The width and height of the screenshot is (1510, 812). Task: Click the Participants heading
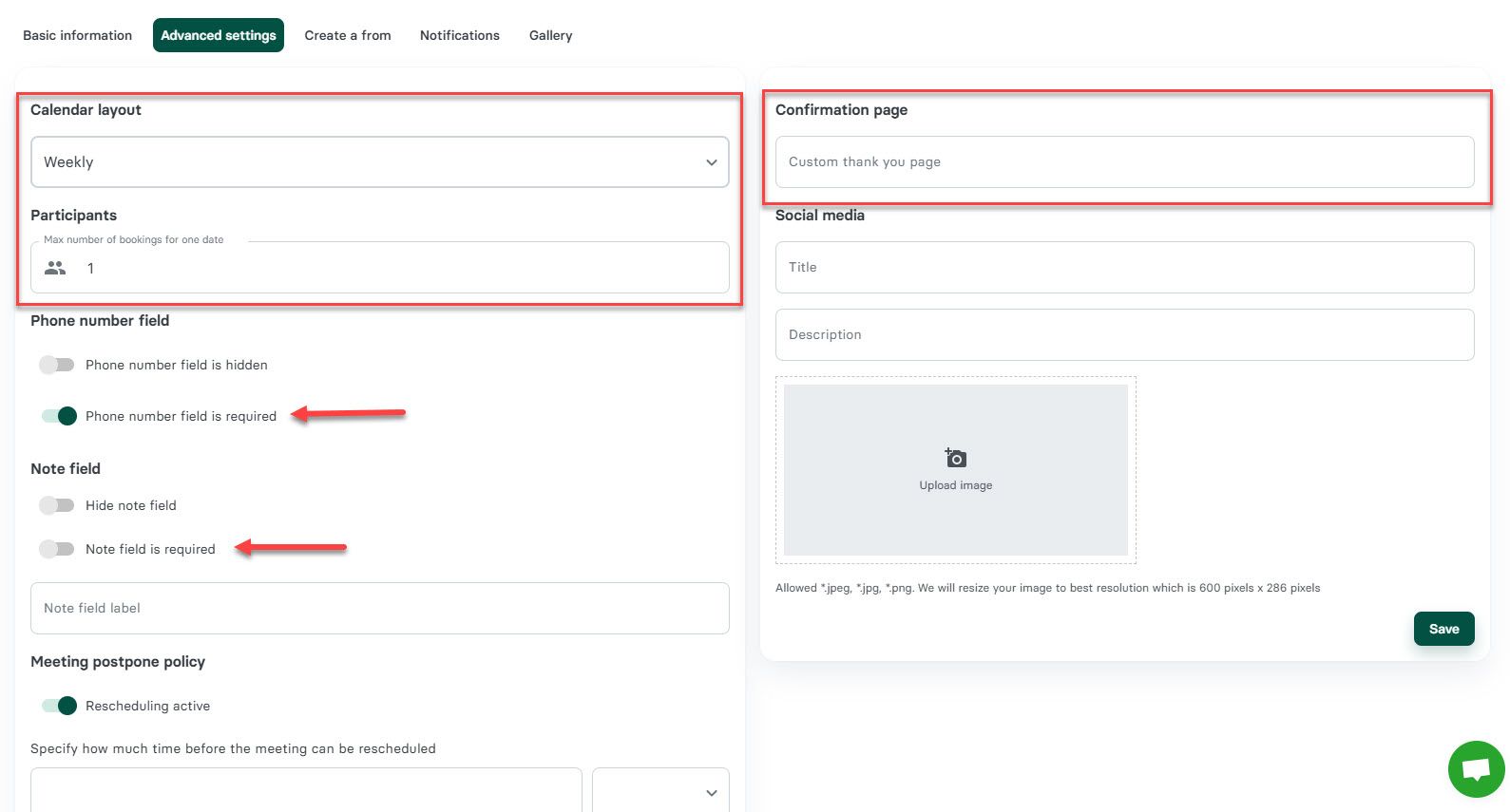pos(74,216)
